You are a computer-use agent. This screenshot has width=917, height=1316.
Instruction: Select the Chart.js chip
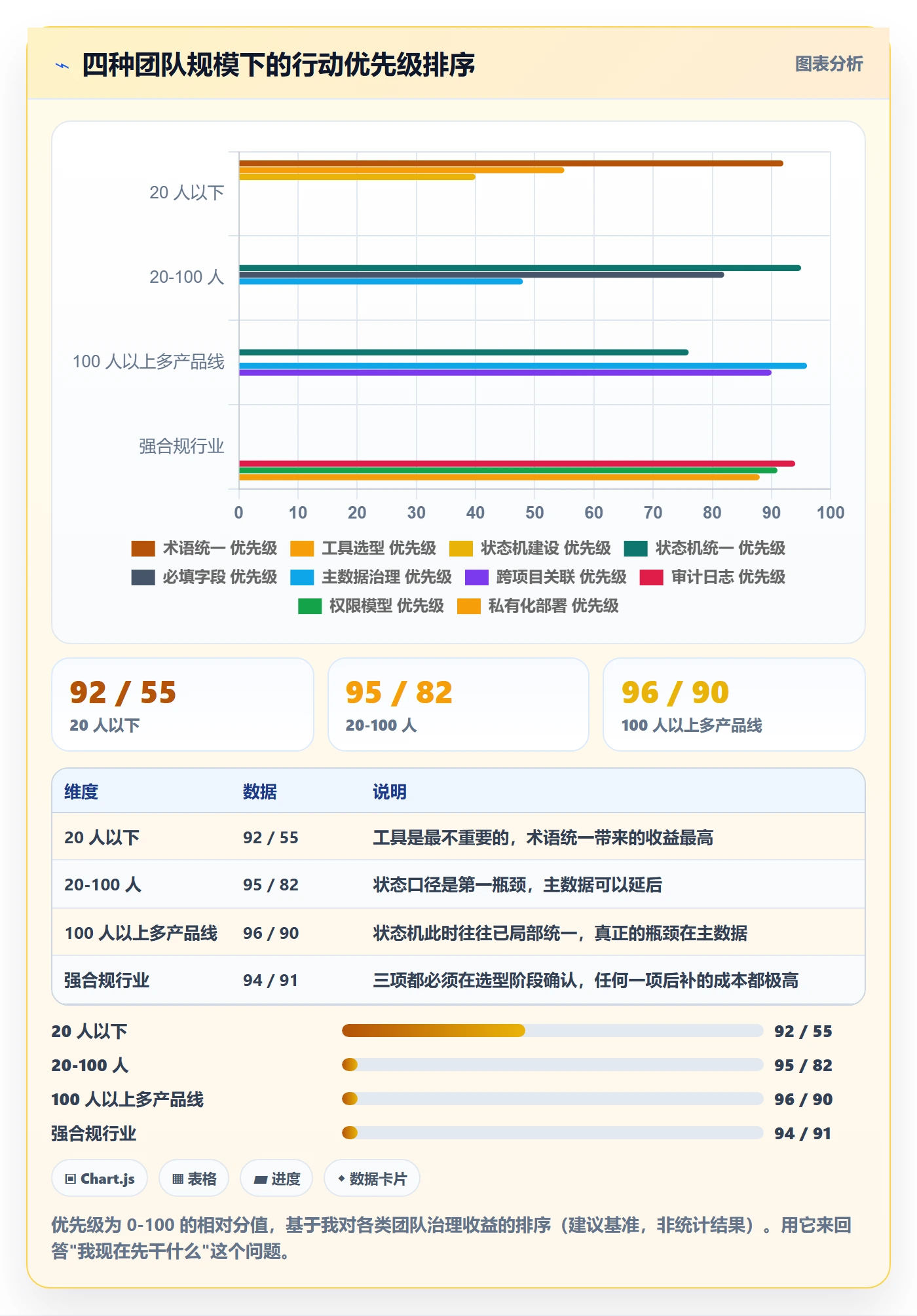(100, 1179)
